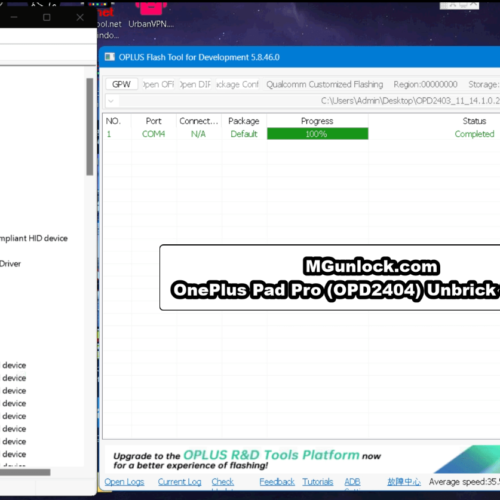Close the Device Manager window
The width and height of the screenshot is (500, 500).
click(80, 17)
